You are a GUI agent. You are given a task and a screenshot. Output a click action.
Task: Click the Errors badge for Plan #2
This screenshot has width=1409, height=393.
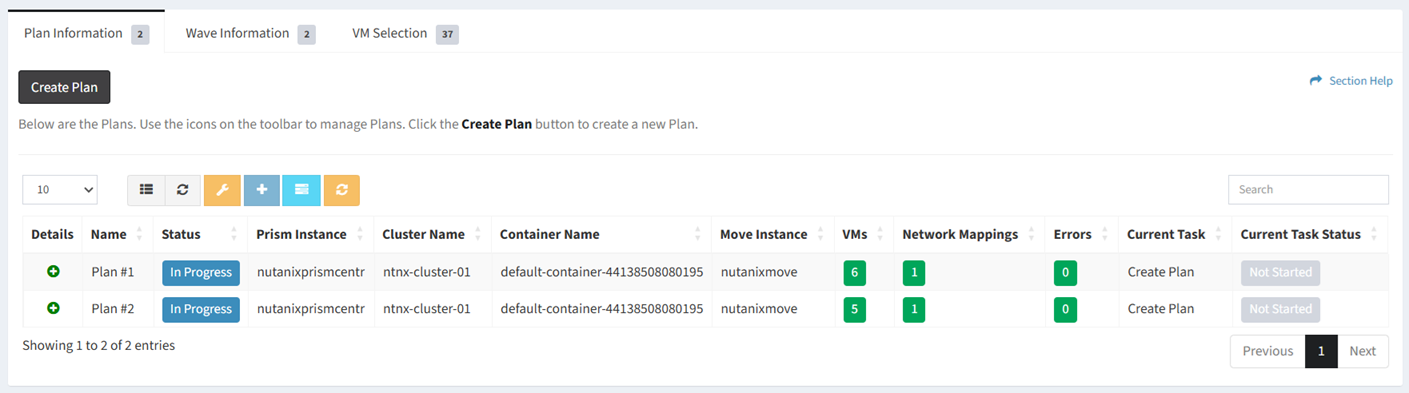coord(1065,310)
